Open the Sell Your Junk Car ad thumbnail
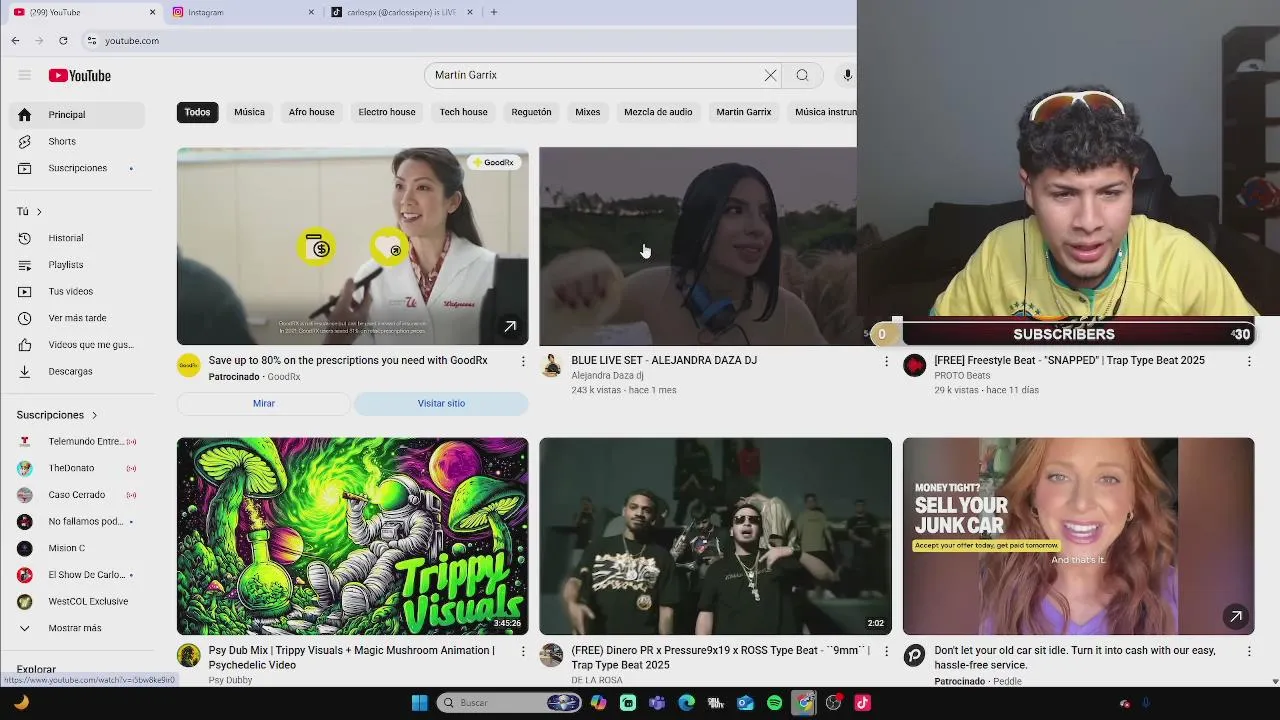Viewport: 1280px width, 720px height. coord(1078,536)
